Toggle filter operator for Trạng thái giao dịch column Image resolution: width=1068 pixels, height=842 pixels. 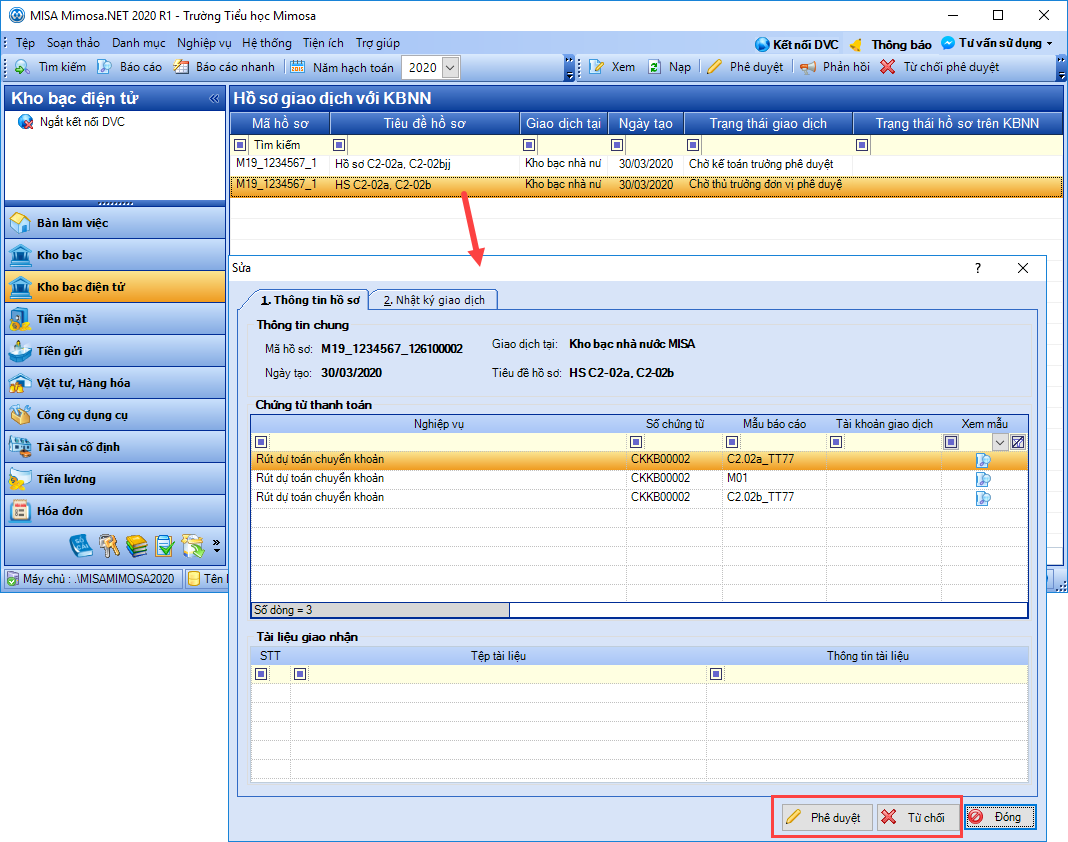coord(693,145)
